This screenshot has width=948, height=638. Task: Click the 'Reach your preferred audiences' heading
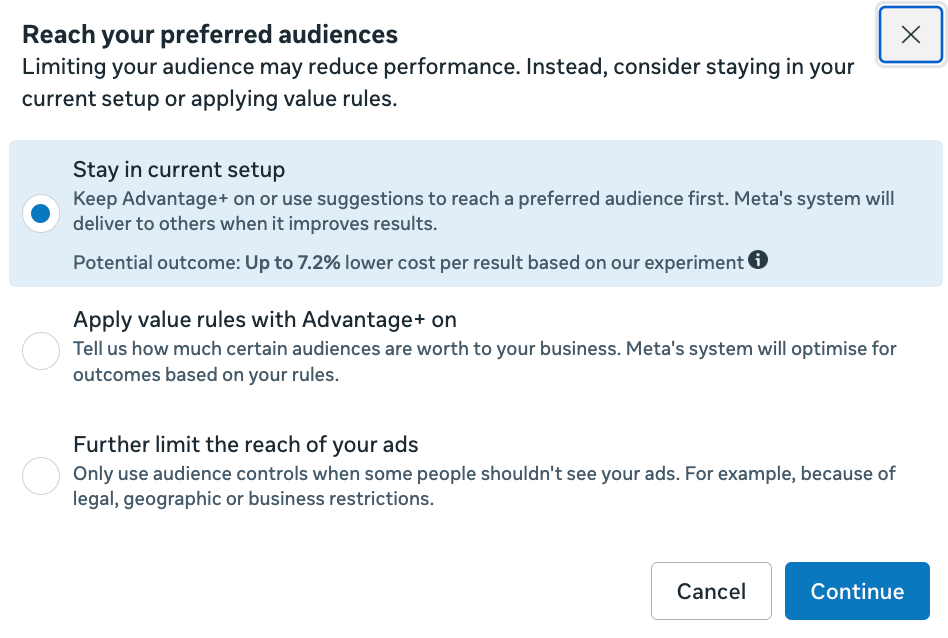click(x=210, y=35)
